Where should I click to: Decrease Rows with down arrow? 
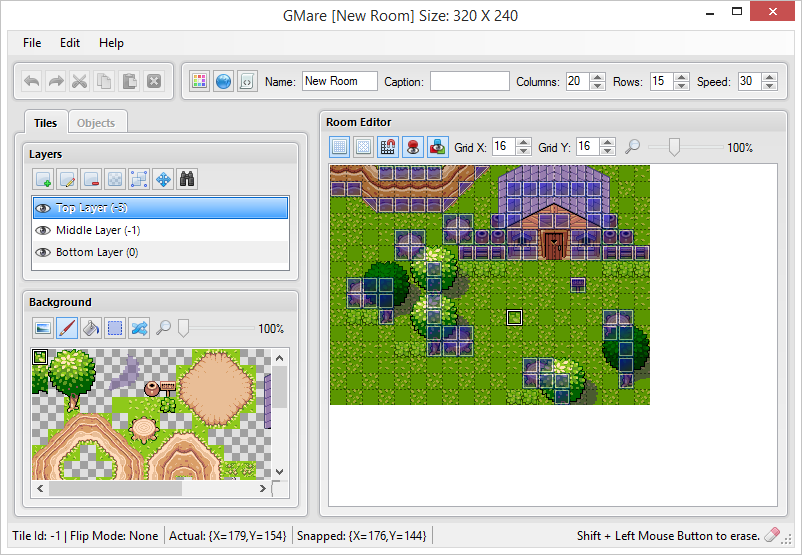(x=681, y=85)
